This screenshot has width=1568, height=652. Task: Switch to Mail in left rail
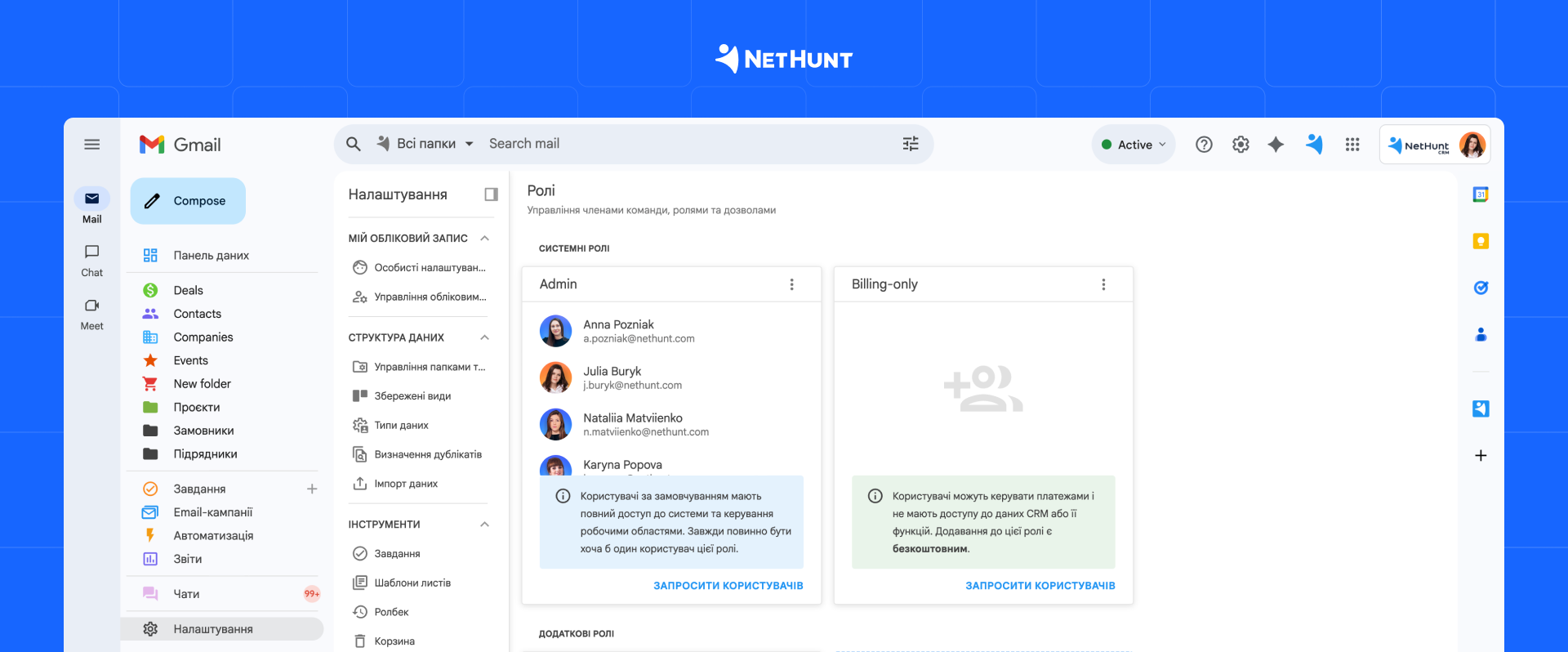92,207
